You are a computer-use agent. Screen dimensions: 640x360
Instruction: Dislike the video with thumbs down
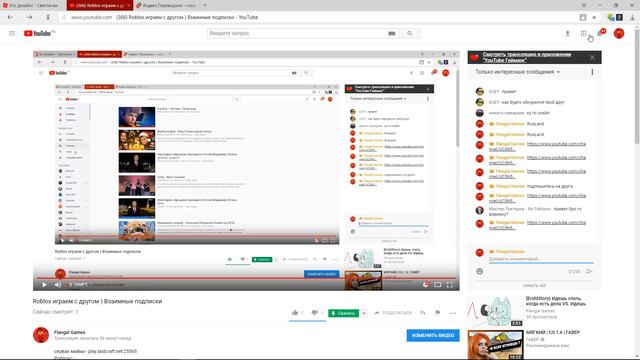pos(315,313)
